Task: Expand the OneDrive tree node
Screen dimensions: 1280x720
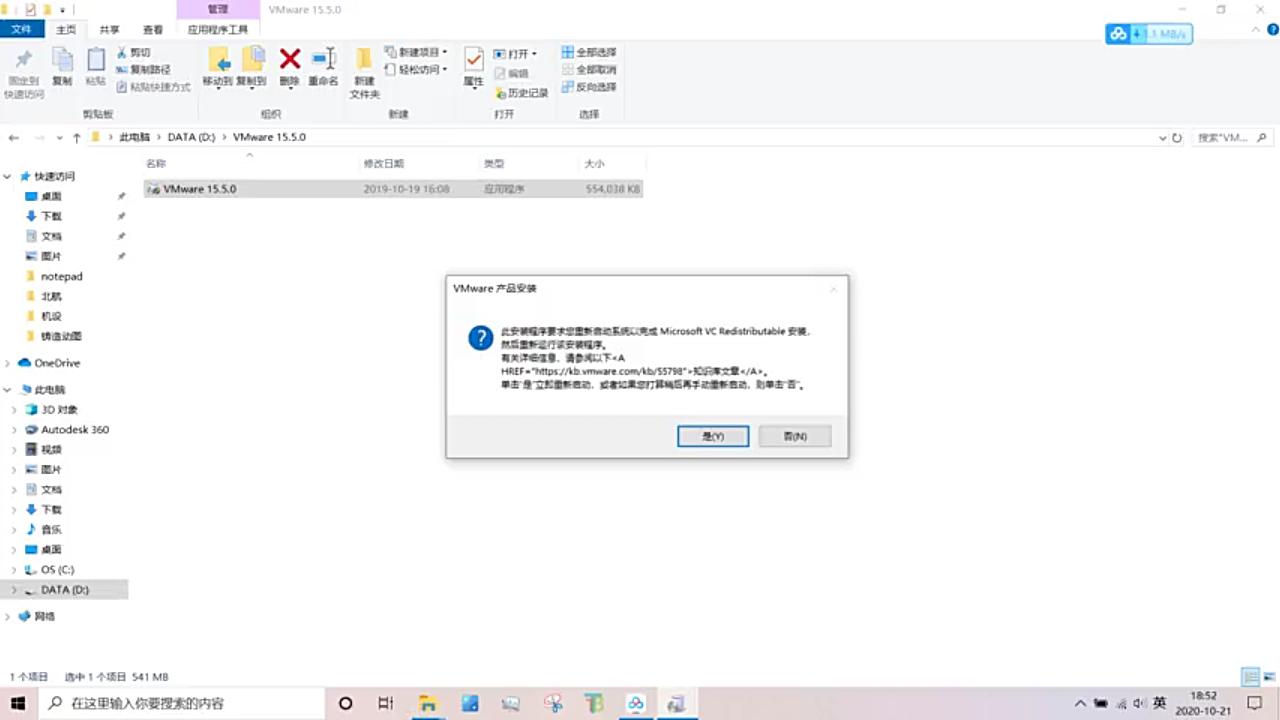Action: (8, 363)
